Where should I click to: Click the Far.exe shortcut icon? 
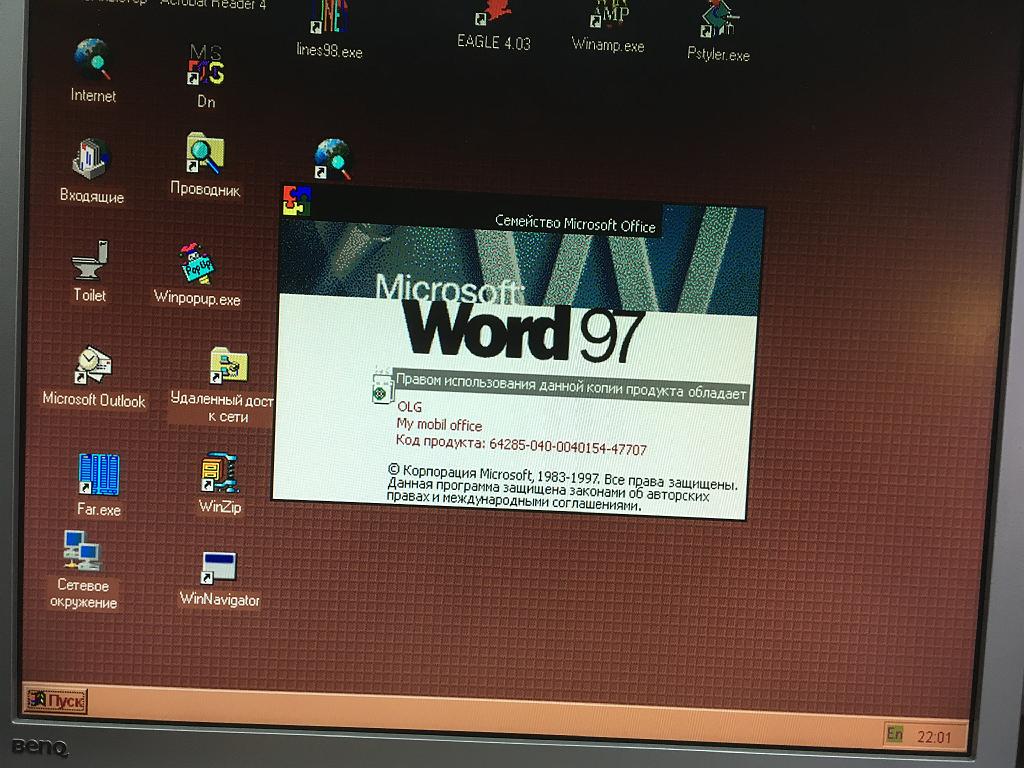click(99, 475)
